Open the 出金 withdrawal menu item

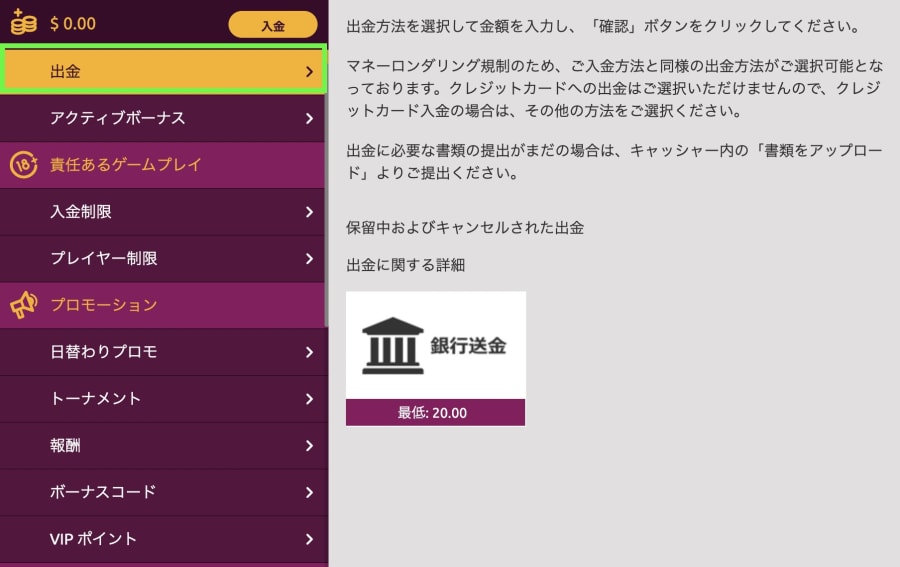point(164,71)
